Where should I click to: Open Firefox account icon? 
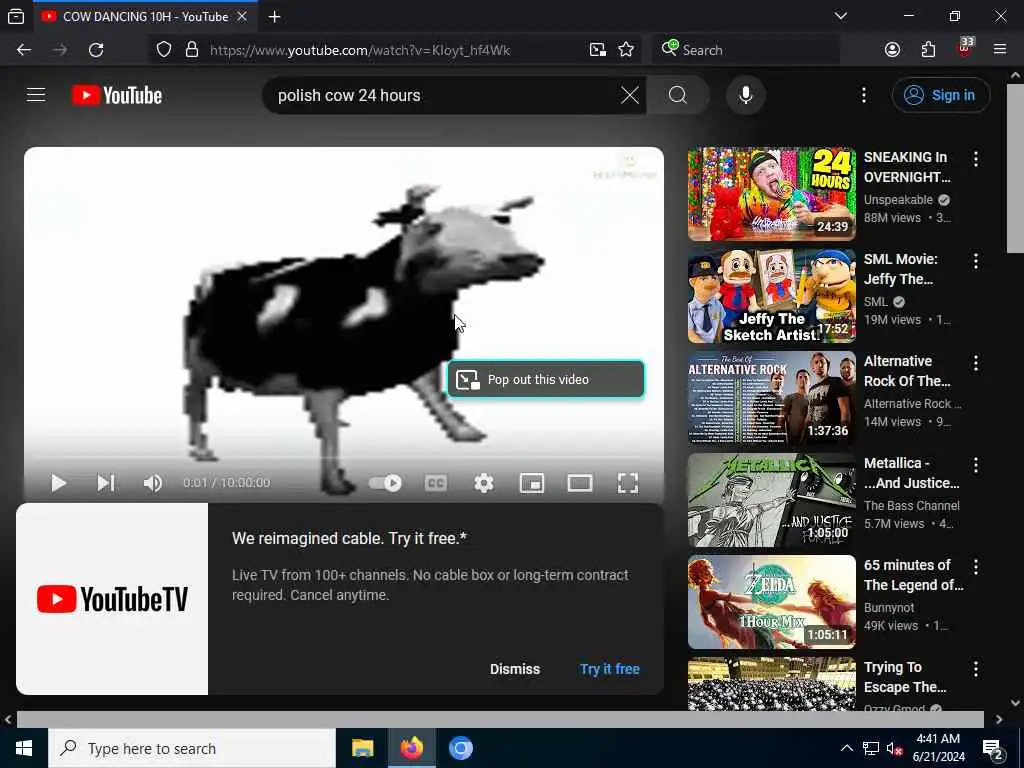[892, 50]
